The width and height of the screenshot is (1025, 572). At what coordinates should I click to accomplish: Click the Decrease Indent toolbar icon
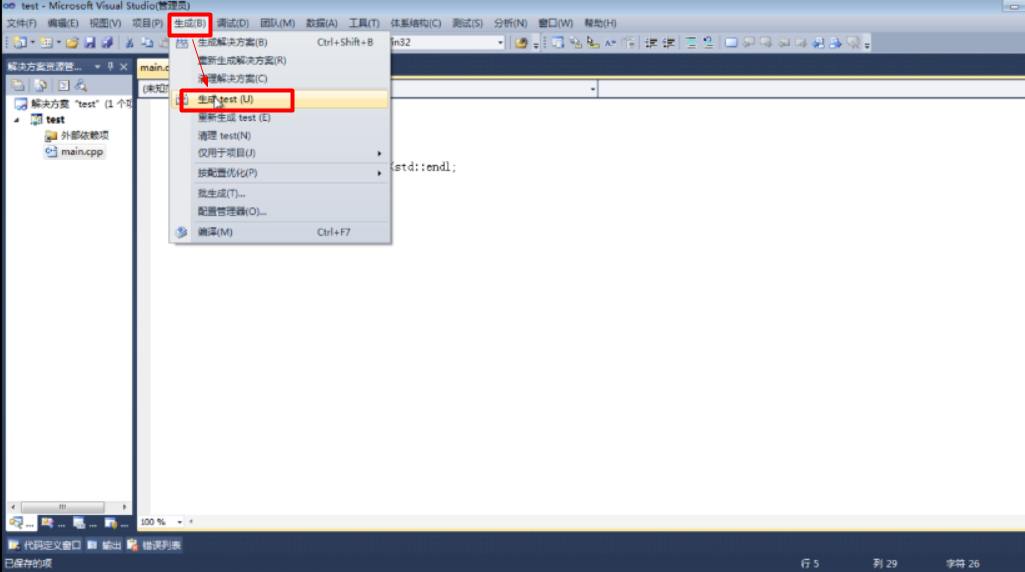(651, 43)
